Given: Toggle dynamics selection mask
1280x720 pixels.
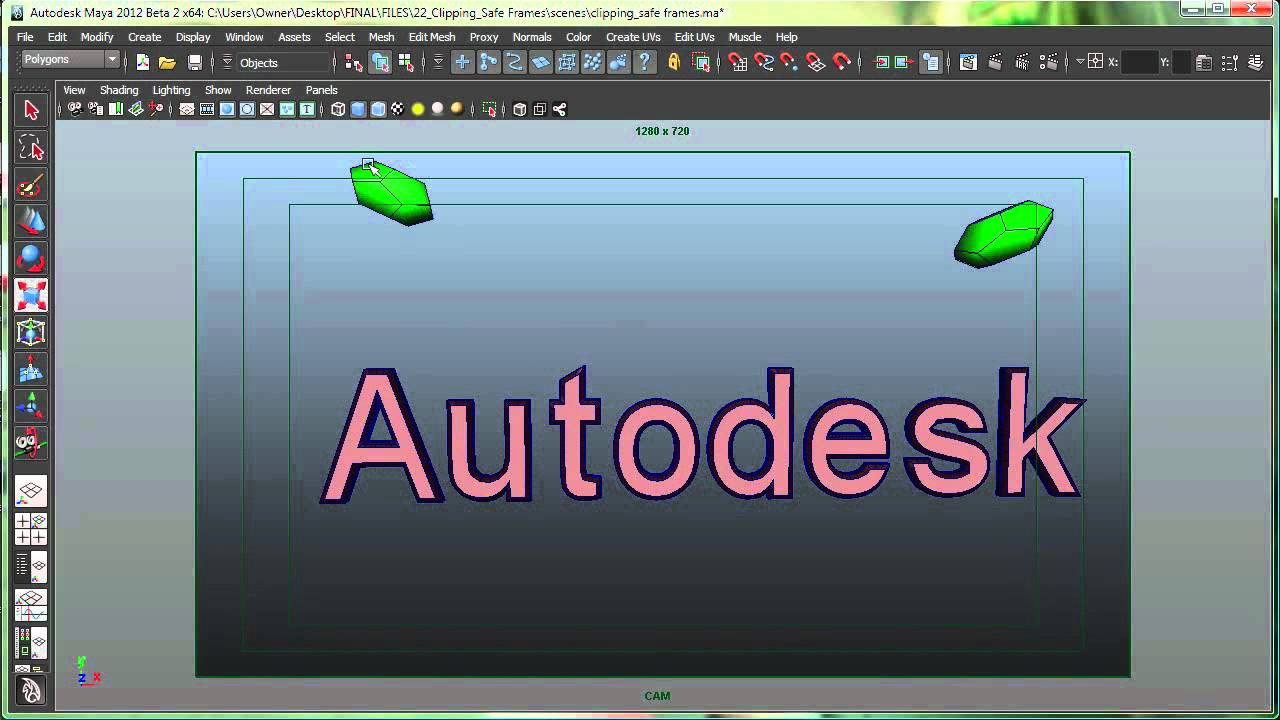Looking at the screenshot, I should click(592, 62).
